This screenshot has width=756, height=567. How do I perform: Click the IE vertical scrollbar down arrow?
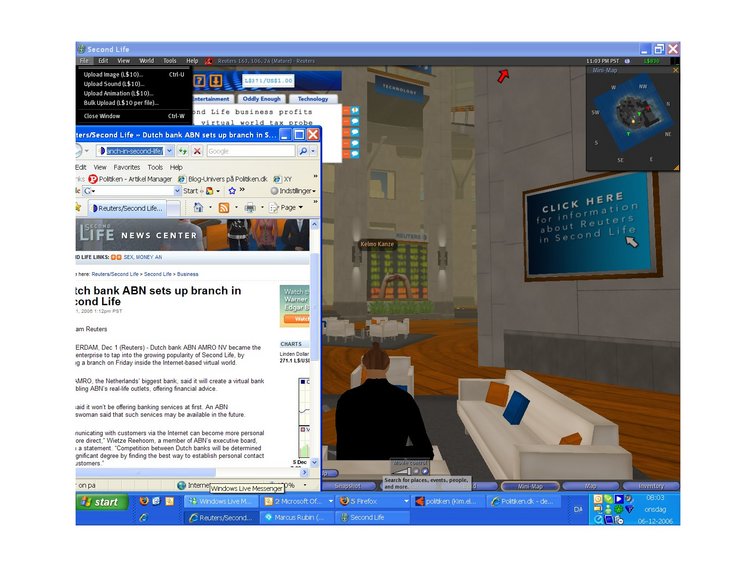314,462
